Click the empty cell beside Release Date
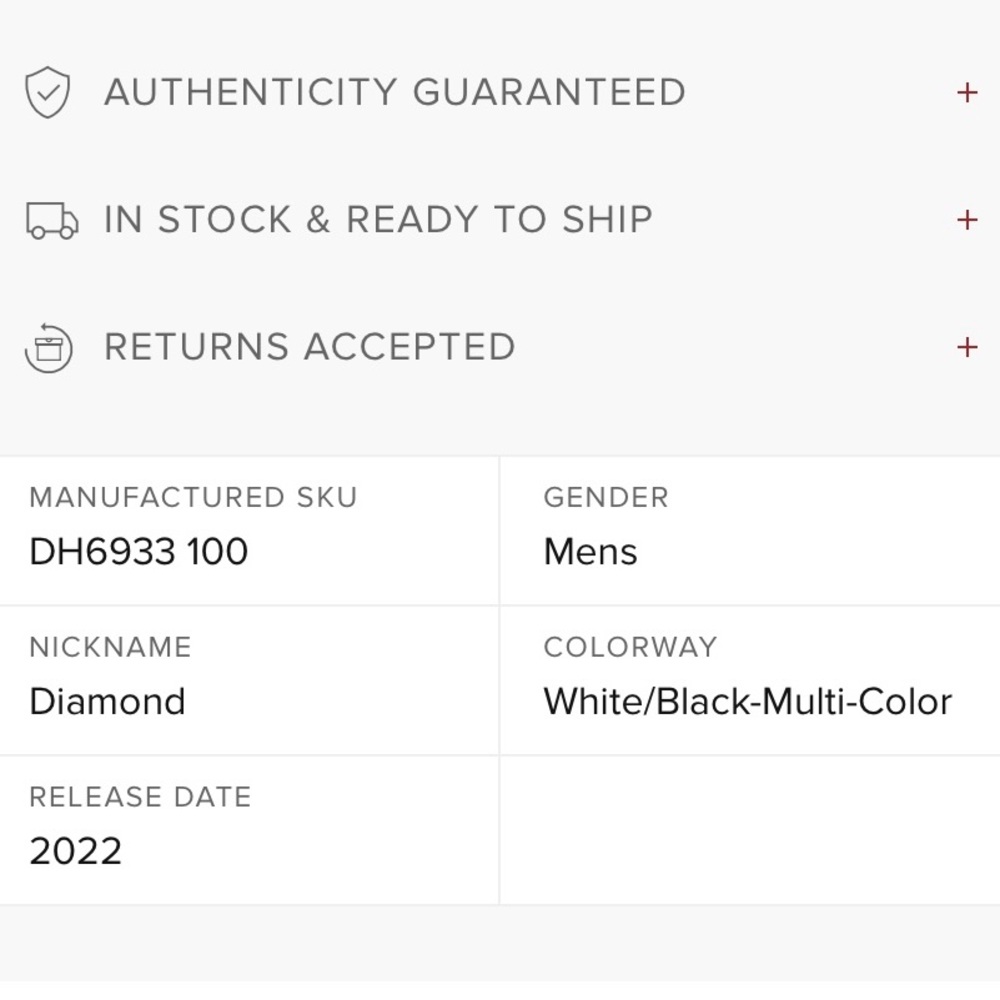Screen dimensions: 1000x1000 pyautogui.click(x=750, y=830)
